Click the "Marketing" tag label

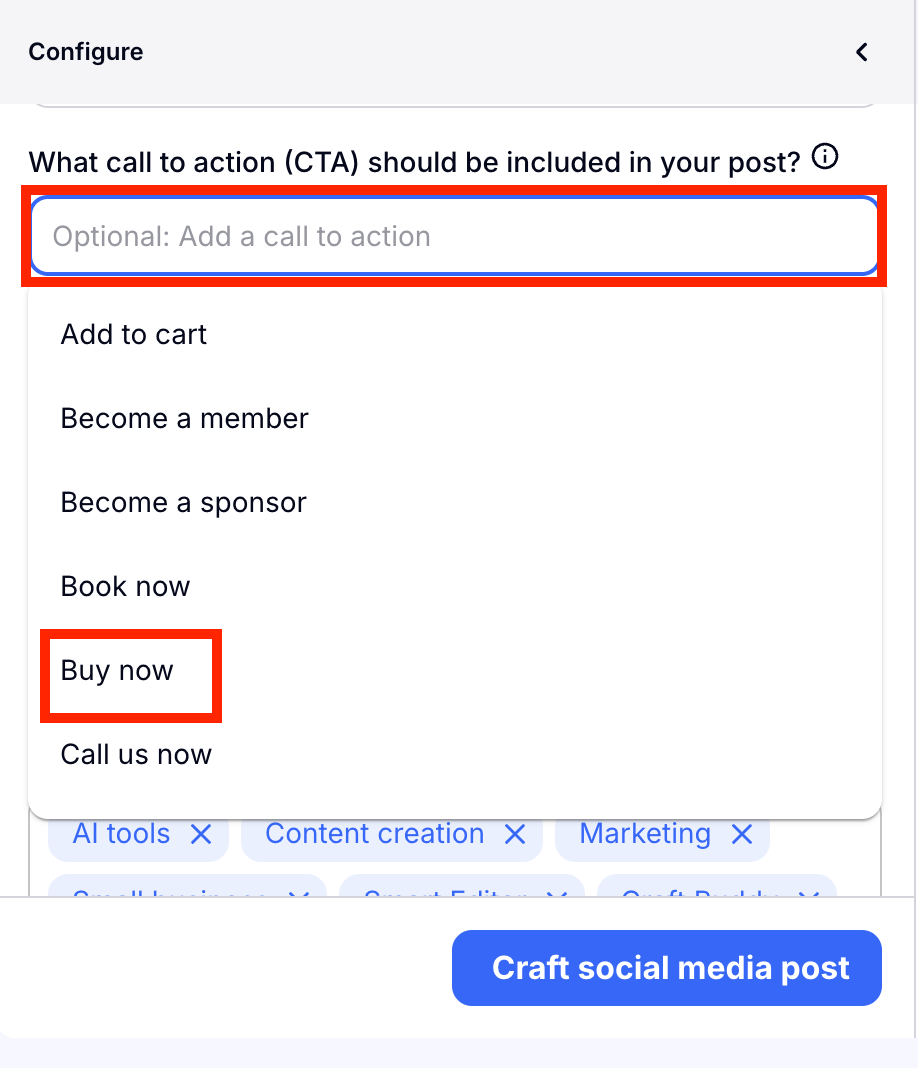pos(645,834)
